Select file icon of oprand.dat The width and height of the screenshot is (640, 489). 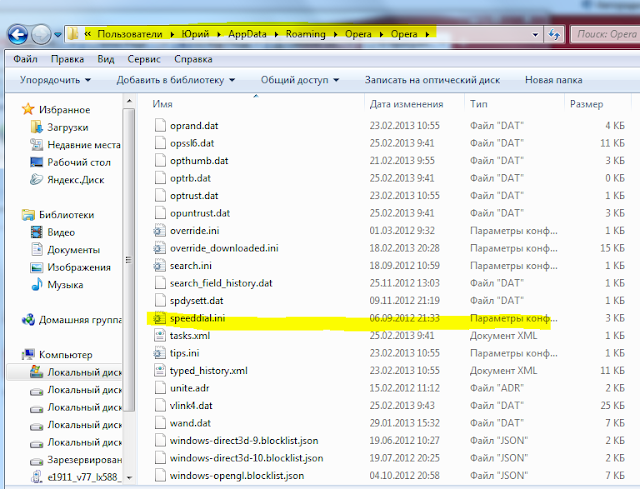tap(160, 125)
